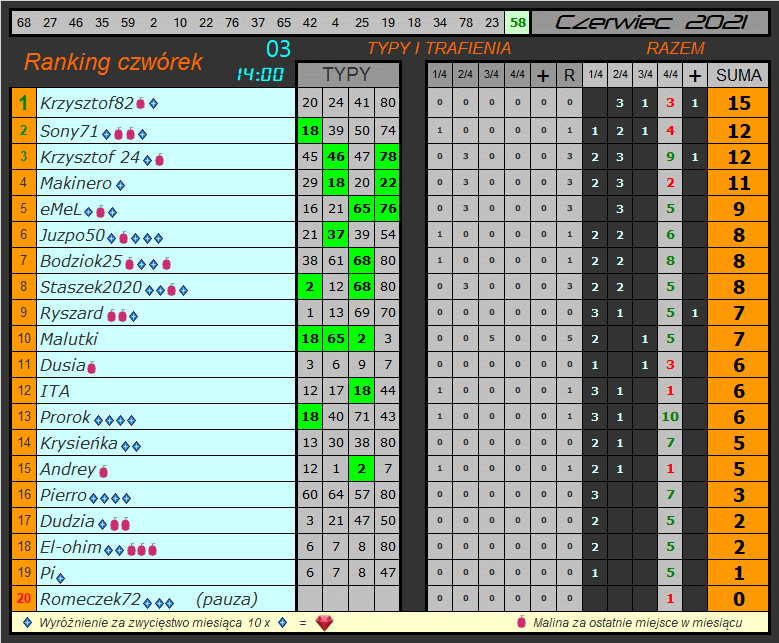779x643 pixels.
Task: Select player name Prorok
Action: click(x=66, y=417)
